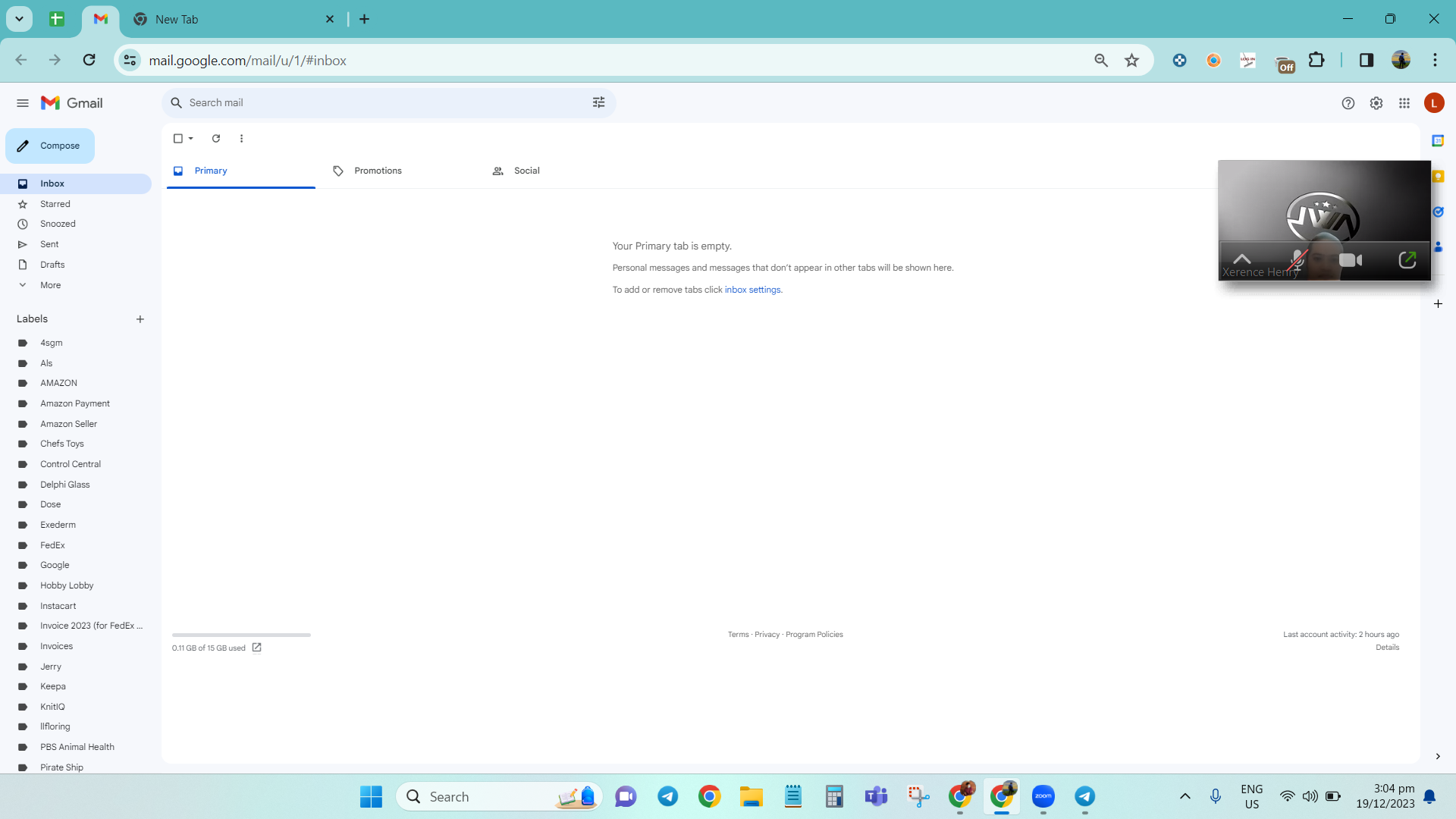The height and width of the screenshot is (819, 1456).
Task: Open account activity Details link
Action: (x=1388, y=648)
